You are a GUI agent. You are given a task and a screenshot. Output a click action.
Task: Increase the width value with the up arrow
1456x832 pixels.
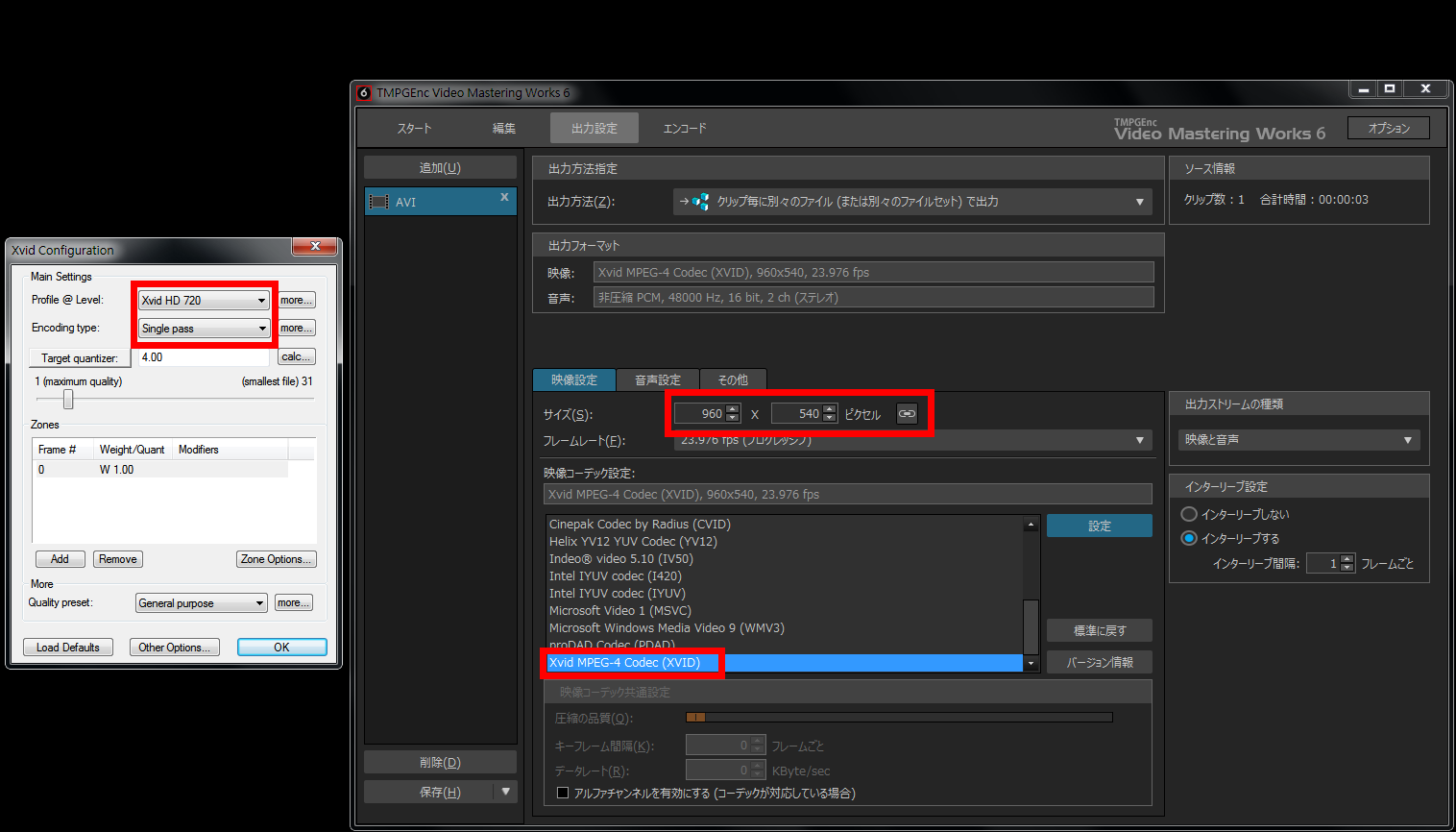point(733,408)
